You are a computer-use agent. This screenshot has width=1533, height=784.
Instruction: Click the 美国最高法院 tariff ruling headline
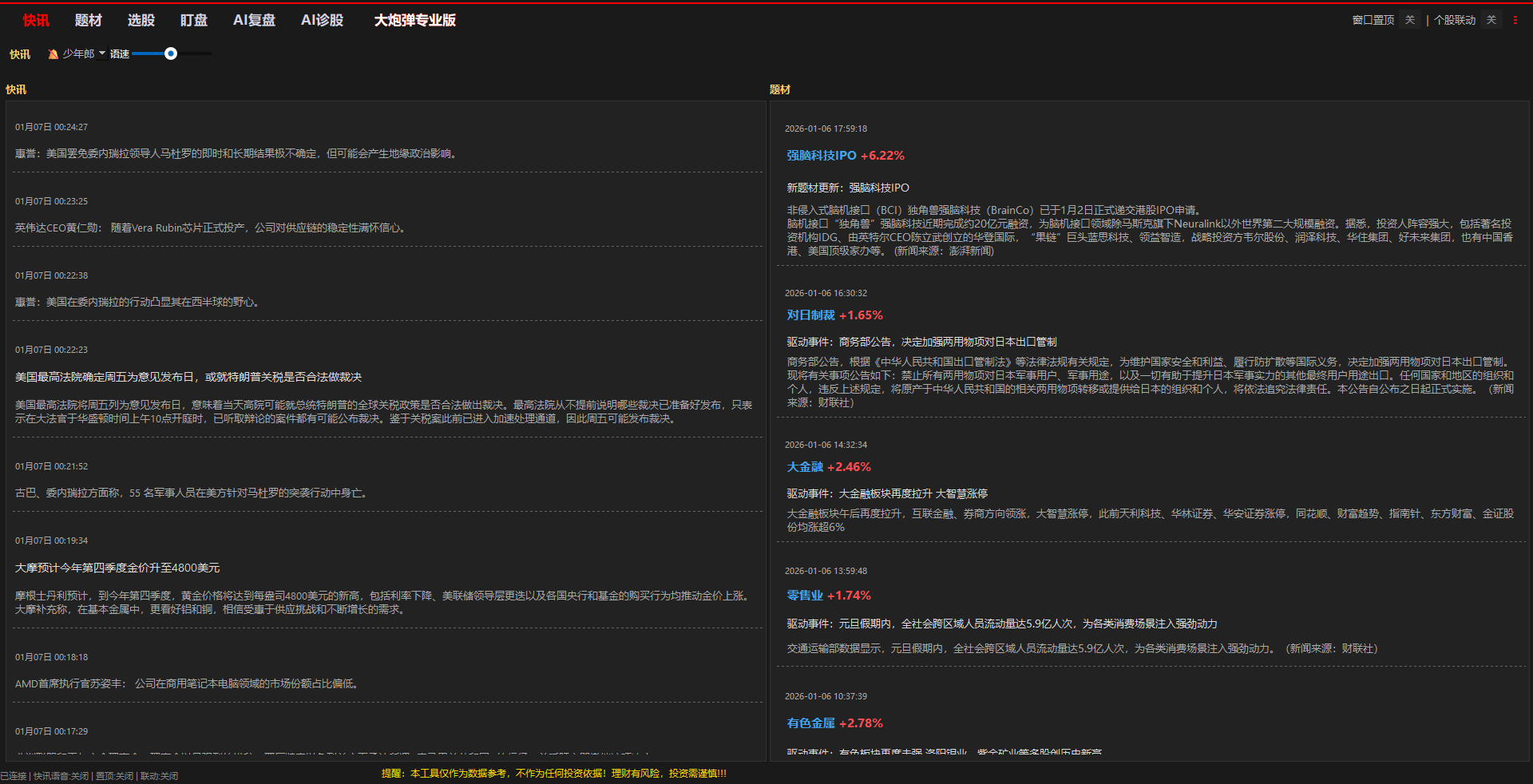188,377
